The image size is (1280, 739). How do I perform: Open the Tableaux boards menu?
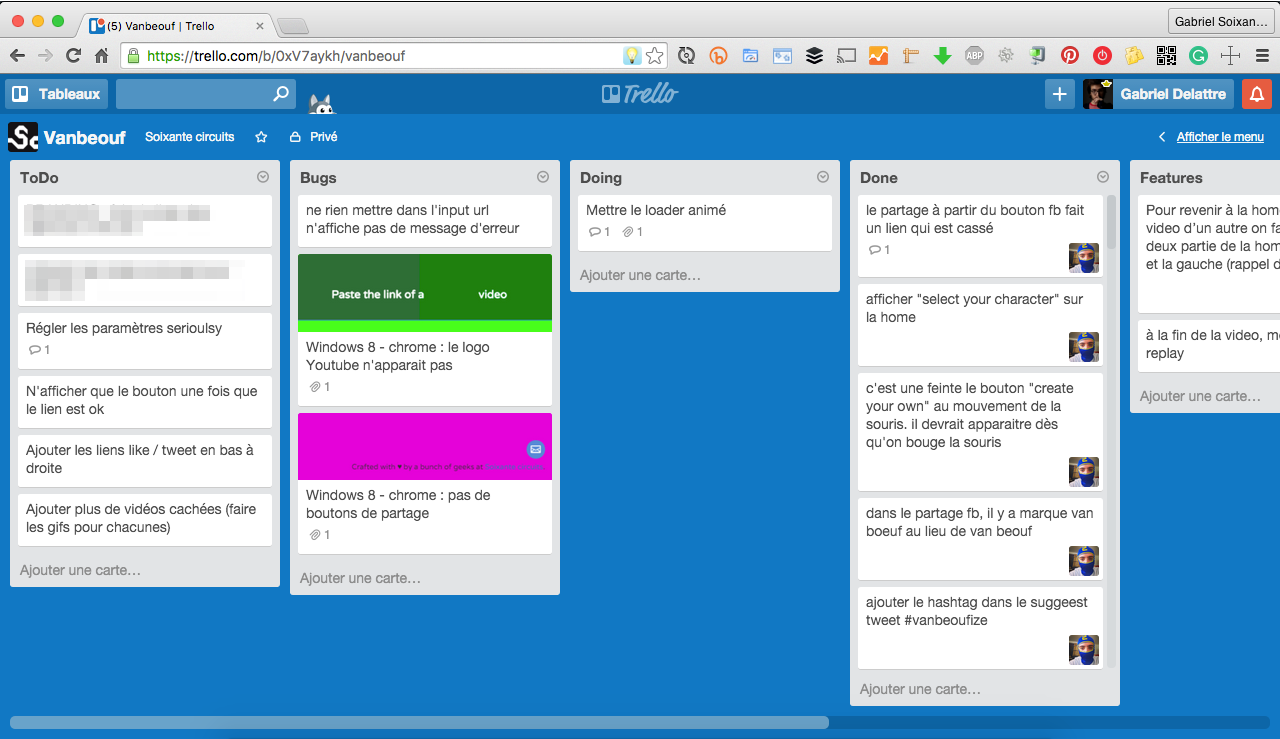point(57,94)
